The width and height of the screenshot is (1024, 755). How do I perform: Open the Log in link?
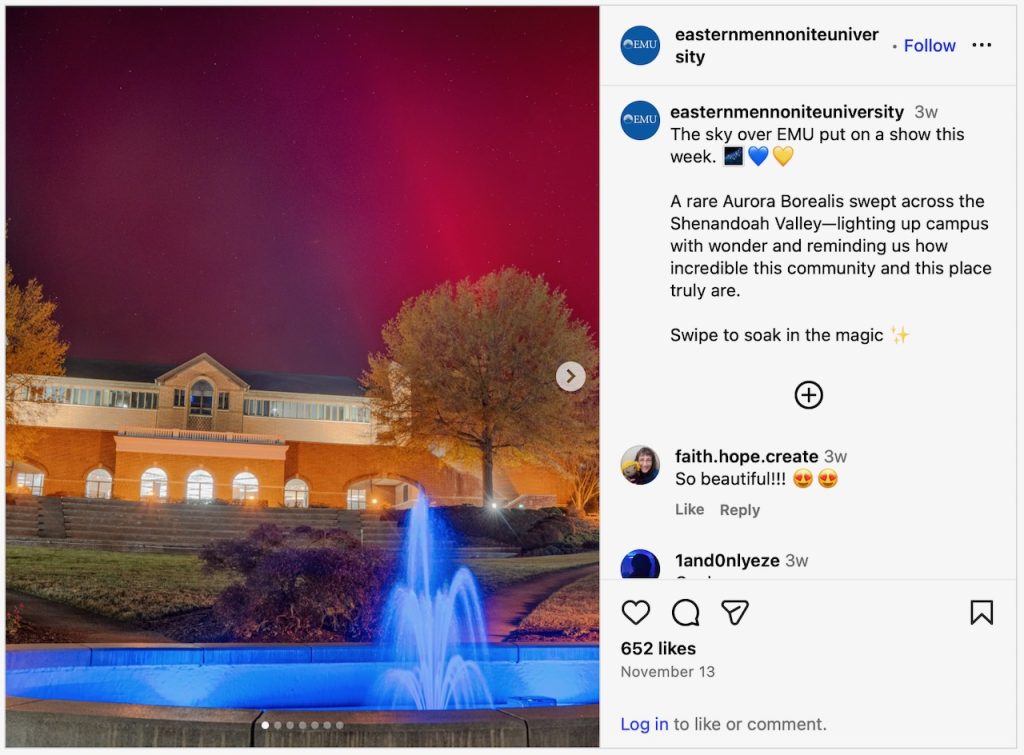click(x=644, y=724)
